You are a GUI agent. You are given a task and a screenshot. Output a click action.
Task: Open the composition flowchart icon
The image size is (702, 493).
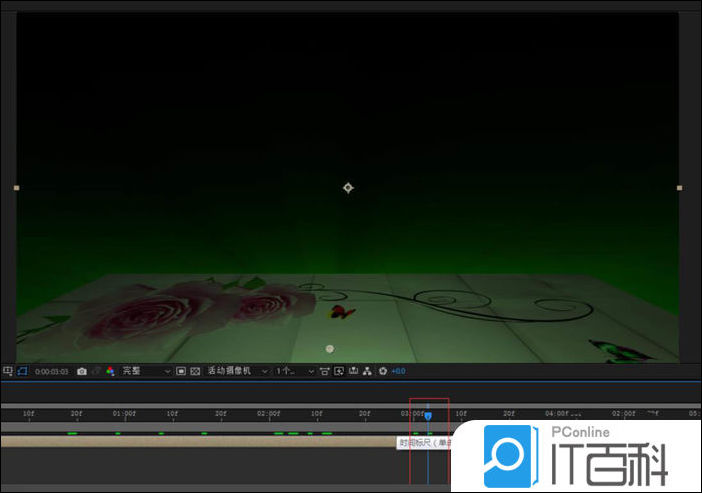(x=368, y=371)
